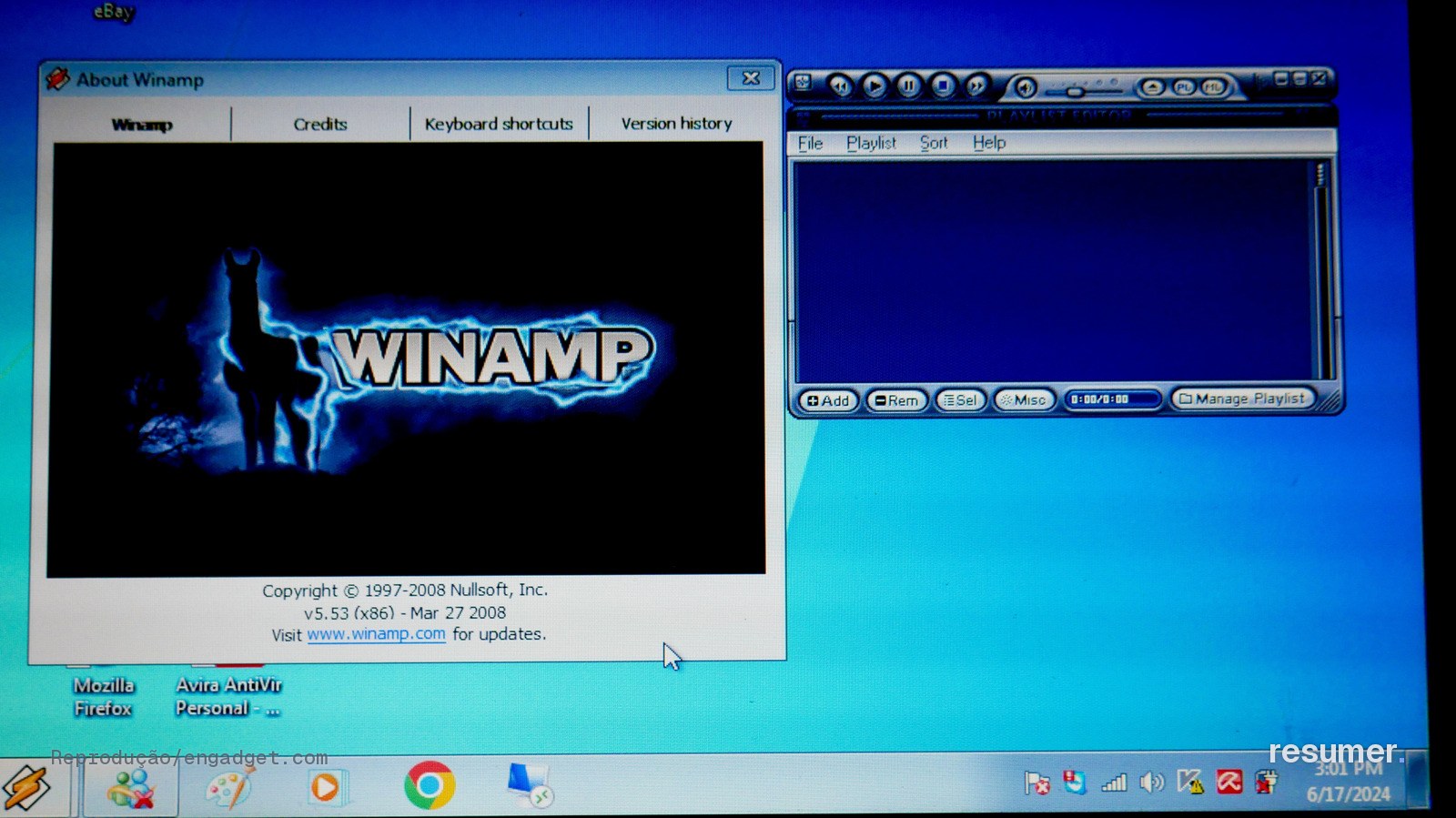The height and width of the screenshot is (818, 1456).
Task: Click the Misc button in playlist
Action: 1024,400
